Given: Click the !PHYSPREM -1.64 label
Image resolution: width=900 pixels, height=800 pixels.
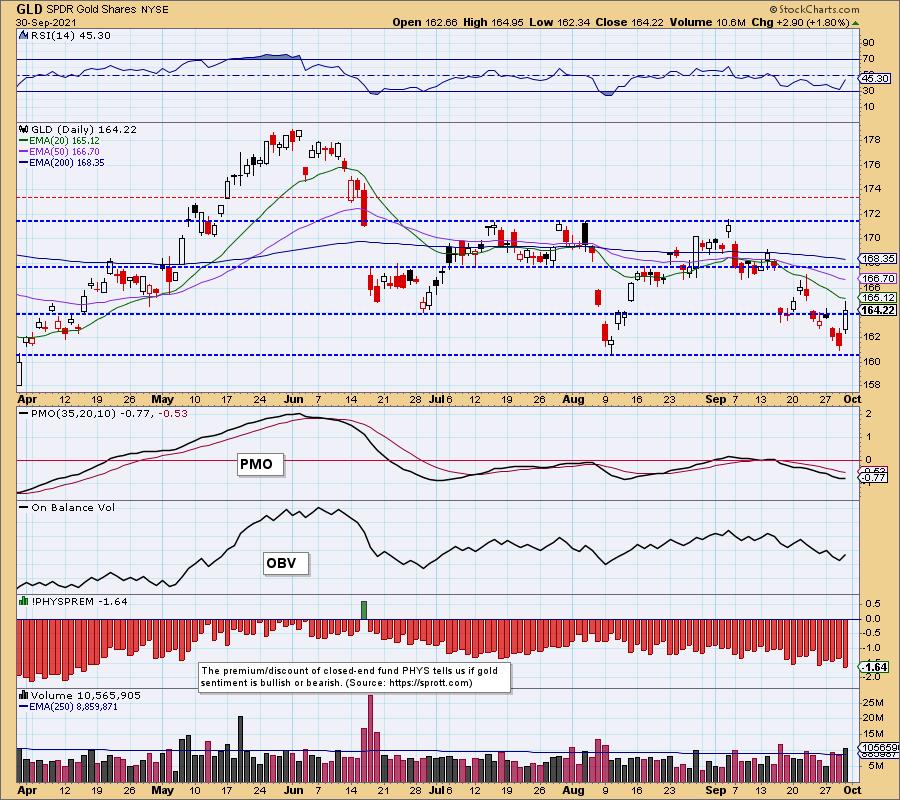Looking at the screenshot, I should (79, 601).
